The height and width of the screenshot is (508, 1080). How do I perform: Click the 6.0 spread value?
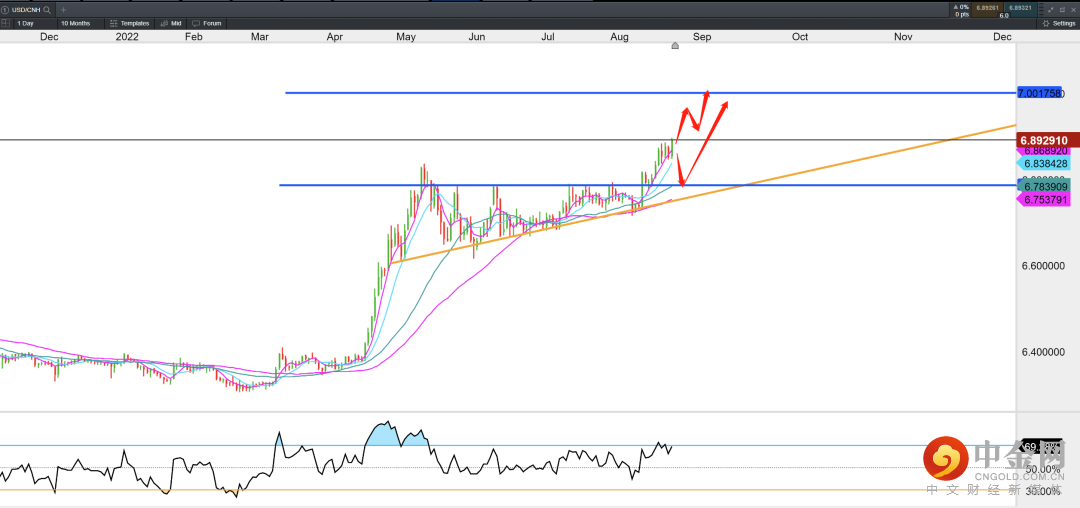tap(1004, 15)
